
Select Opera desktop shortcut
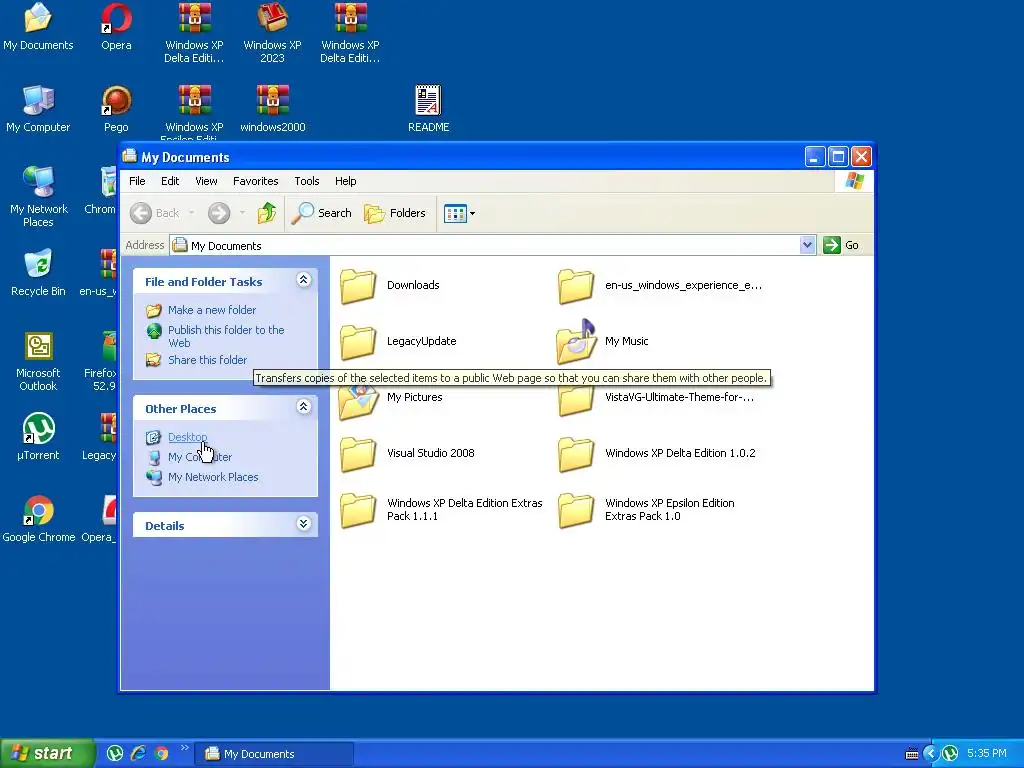pos(116,27)
